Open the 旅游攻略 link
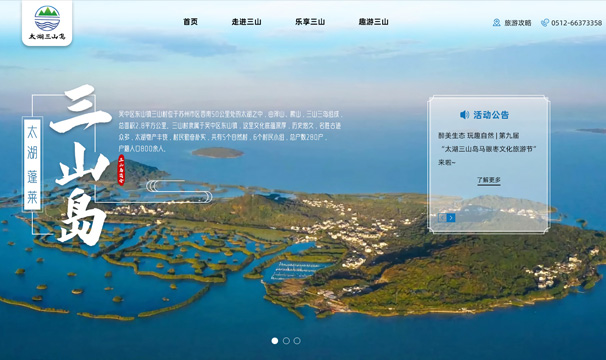This screenshot has width=606, height=360. [x=517, y=23]
